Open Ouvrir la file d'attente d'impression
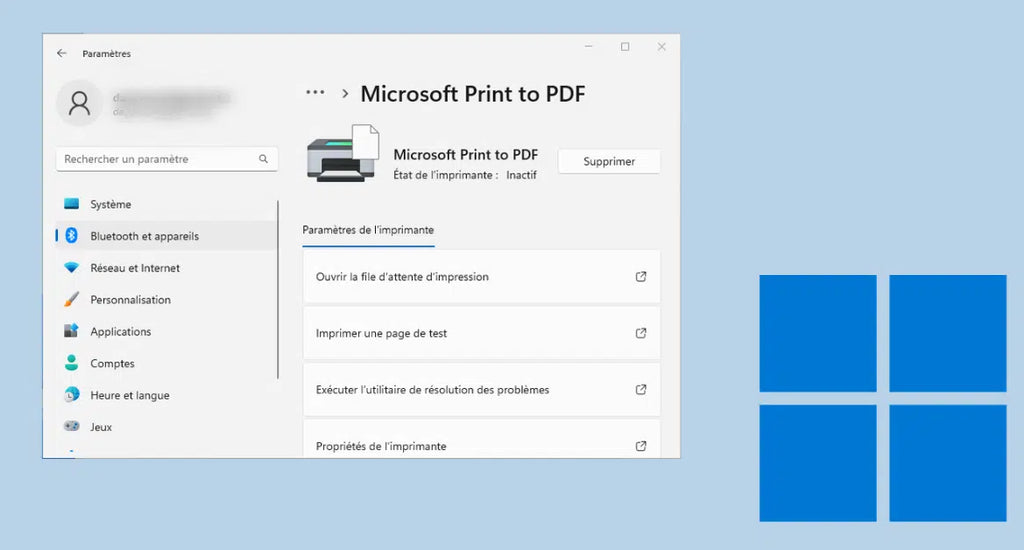This screenshot has width=1024, height=550. pos(481,277)
